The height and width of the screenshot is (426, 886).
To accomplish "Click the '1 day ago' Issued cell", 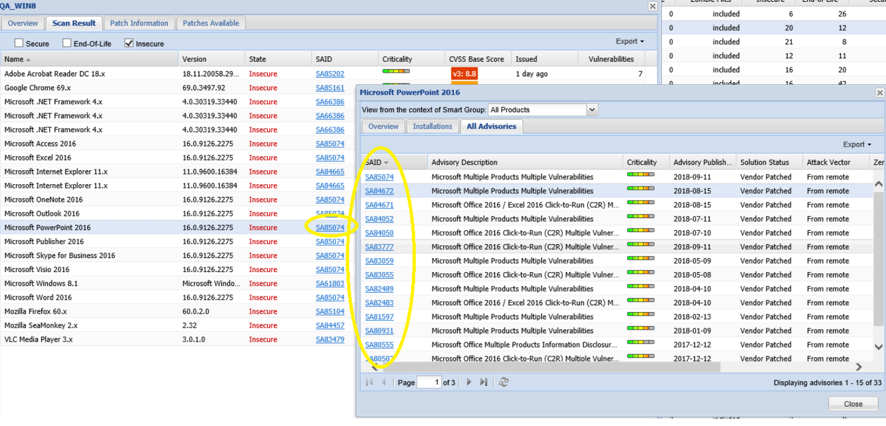I will 532,74.
